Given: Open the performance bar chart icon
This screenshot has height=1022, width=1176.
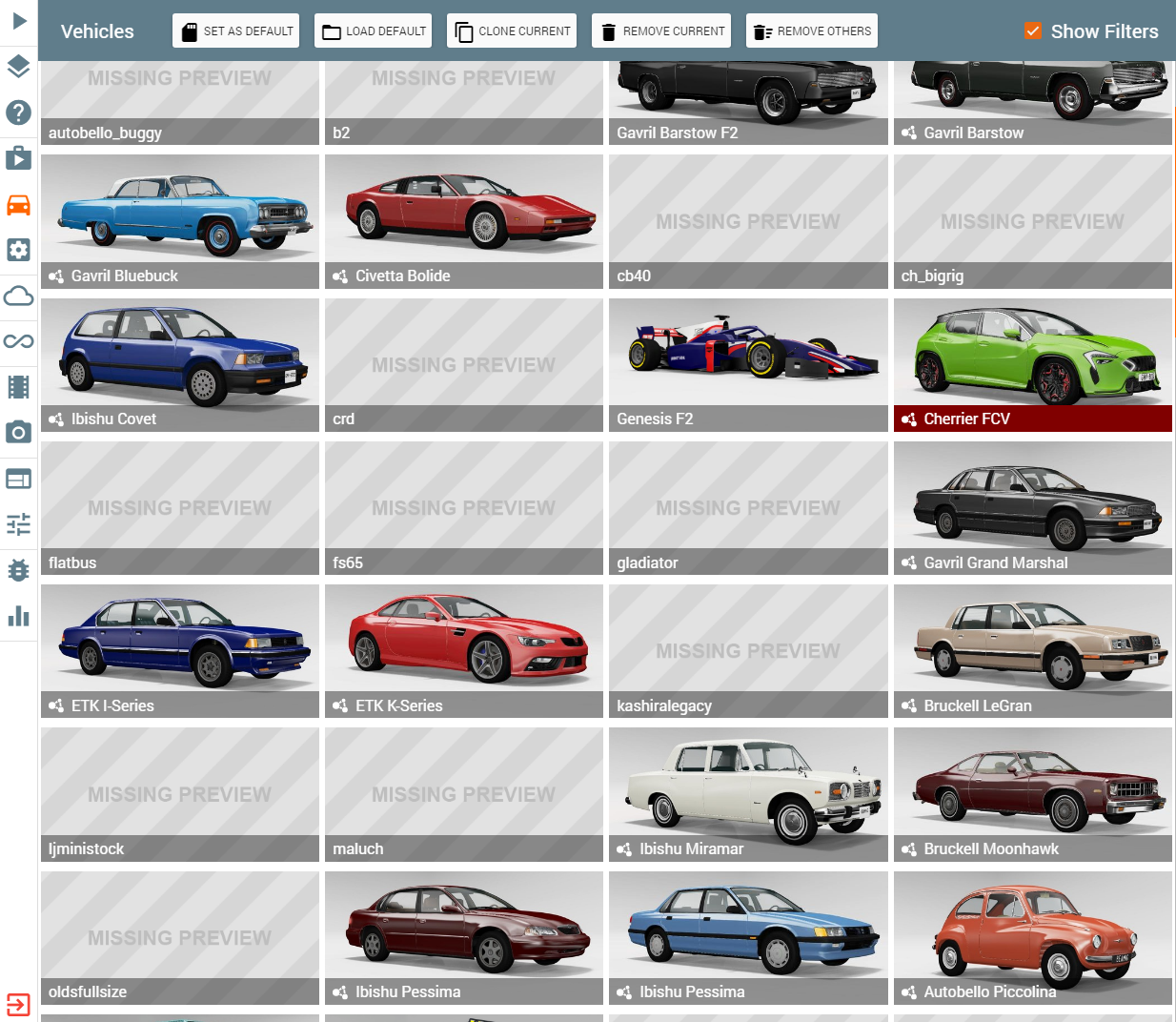Looking at the screenshot, I should click(x=19, y=616).
